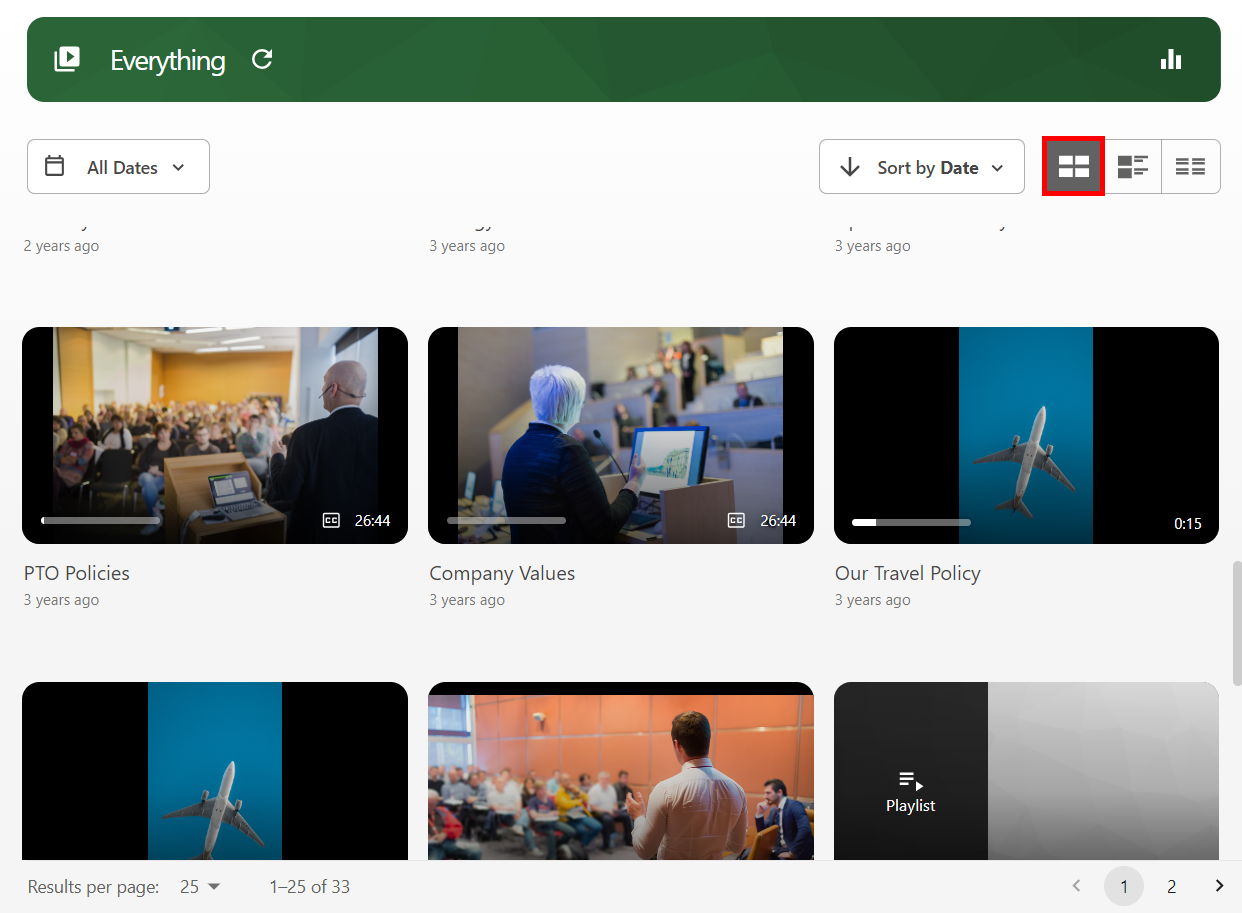This screenshot has height=913, width=1242.
Task: Open the analytics bar chart icon
Action: [x=1171, y=60]
